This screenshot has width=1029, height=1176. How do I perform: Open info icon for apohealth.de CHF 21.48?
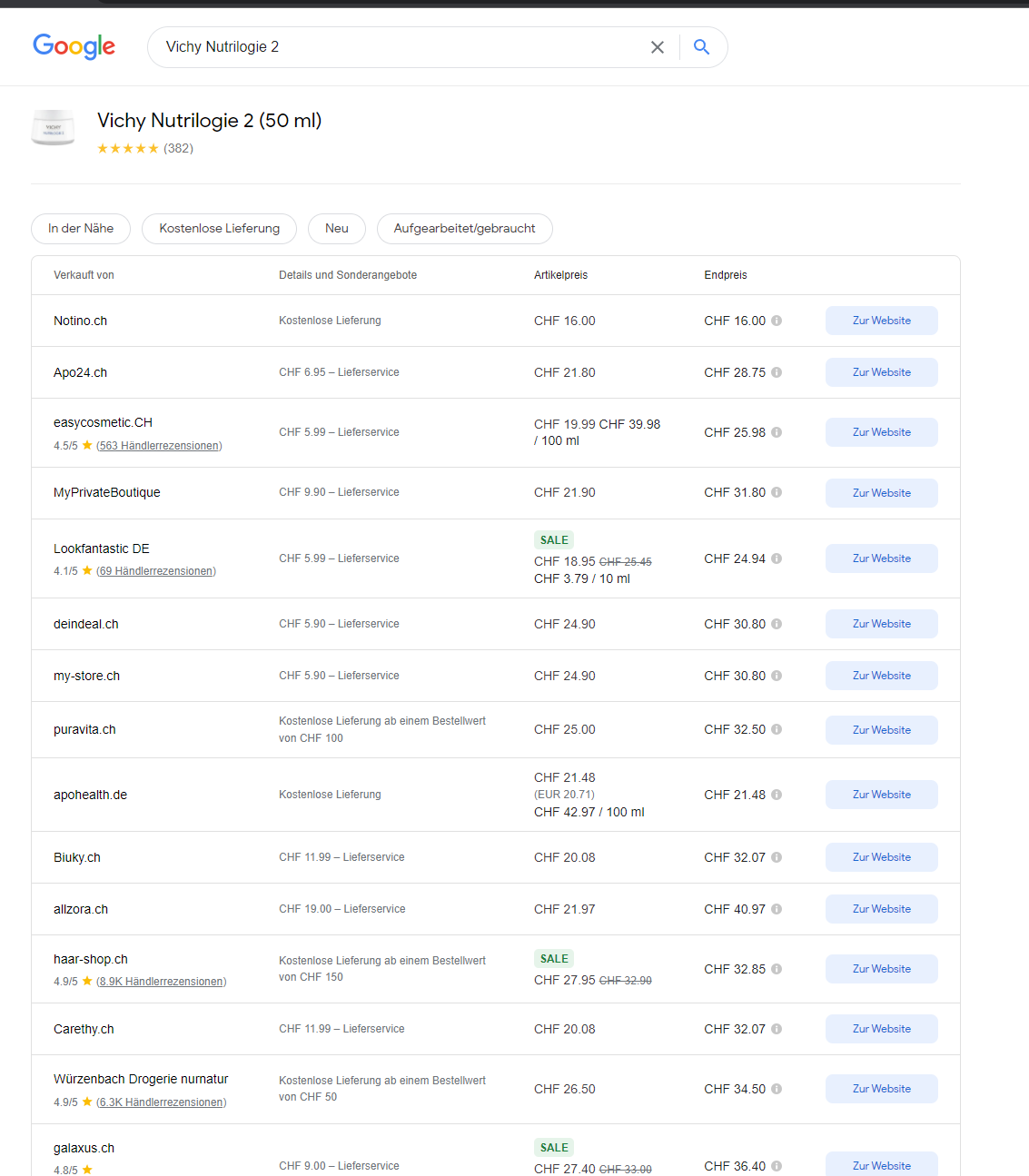pos(777,795)
